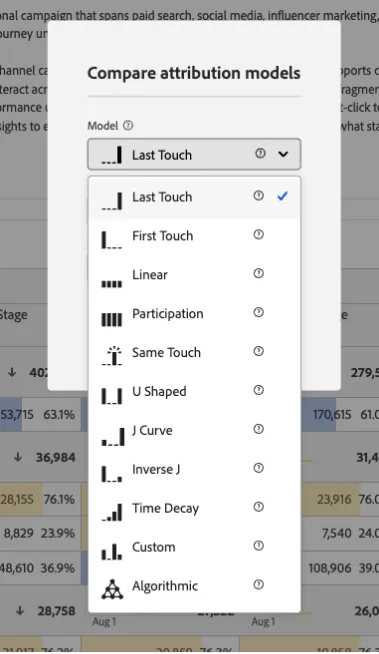Click the info icon in the Last Touch combo box
Screen dimensions: 379x654
coord(260,153)
